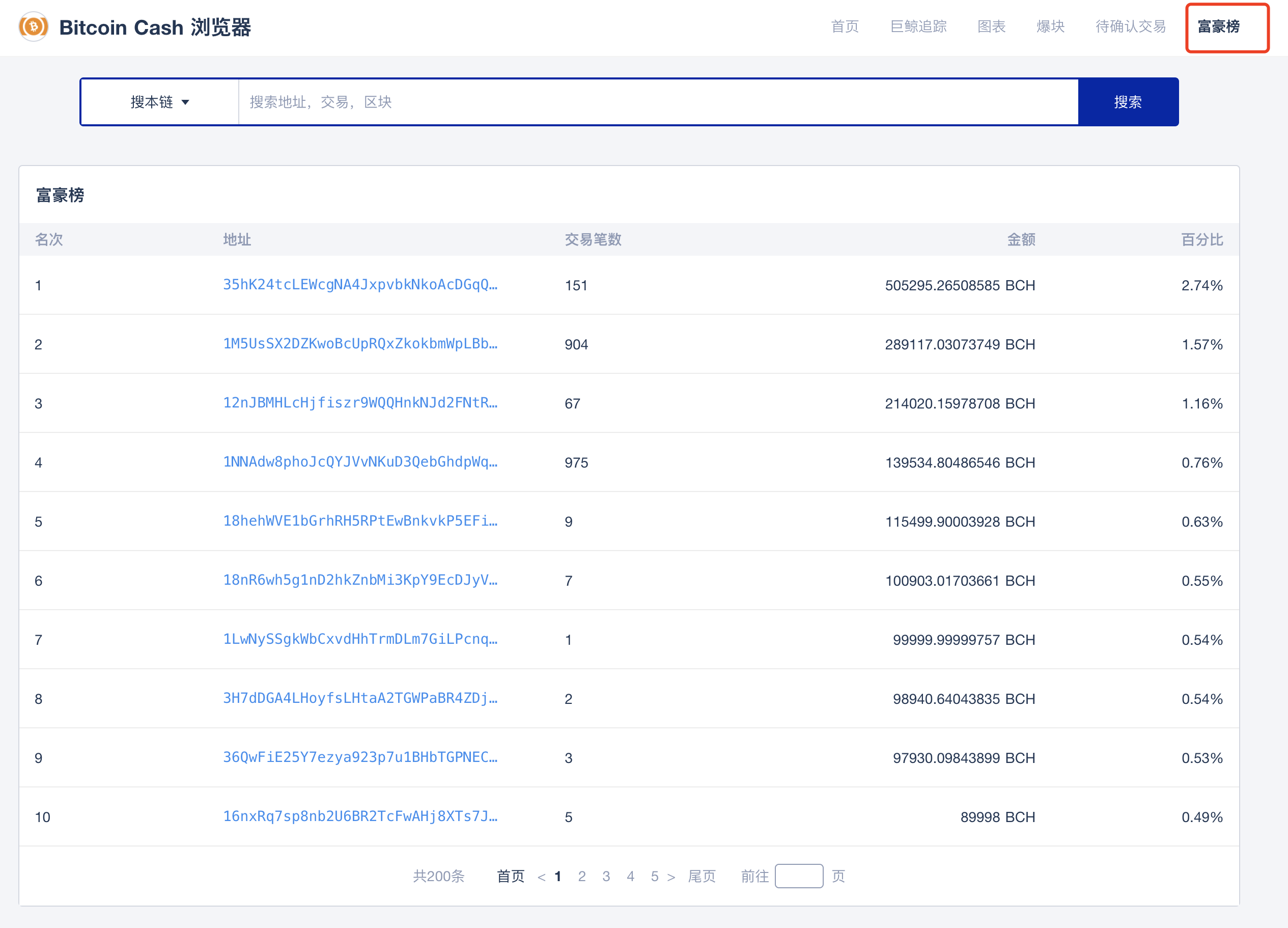
Task: Click the next page > arrow
Action: 671,877
